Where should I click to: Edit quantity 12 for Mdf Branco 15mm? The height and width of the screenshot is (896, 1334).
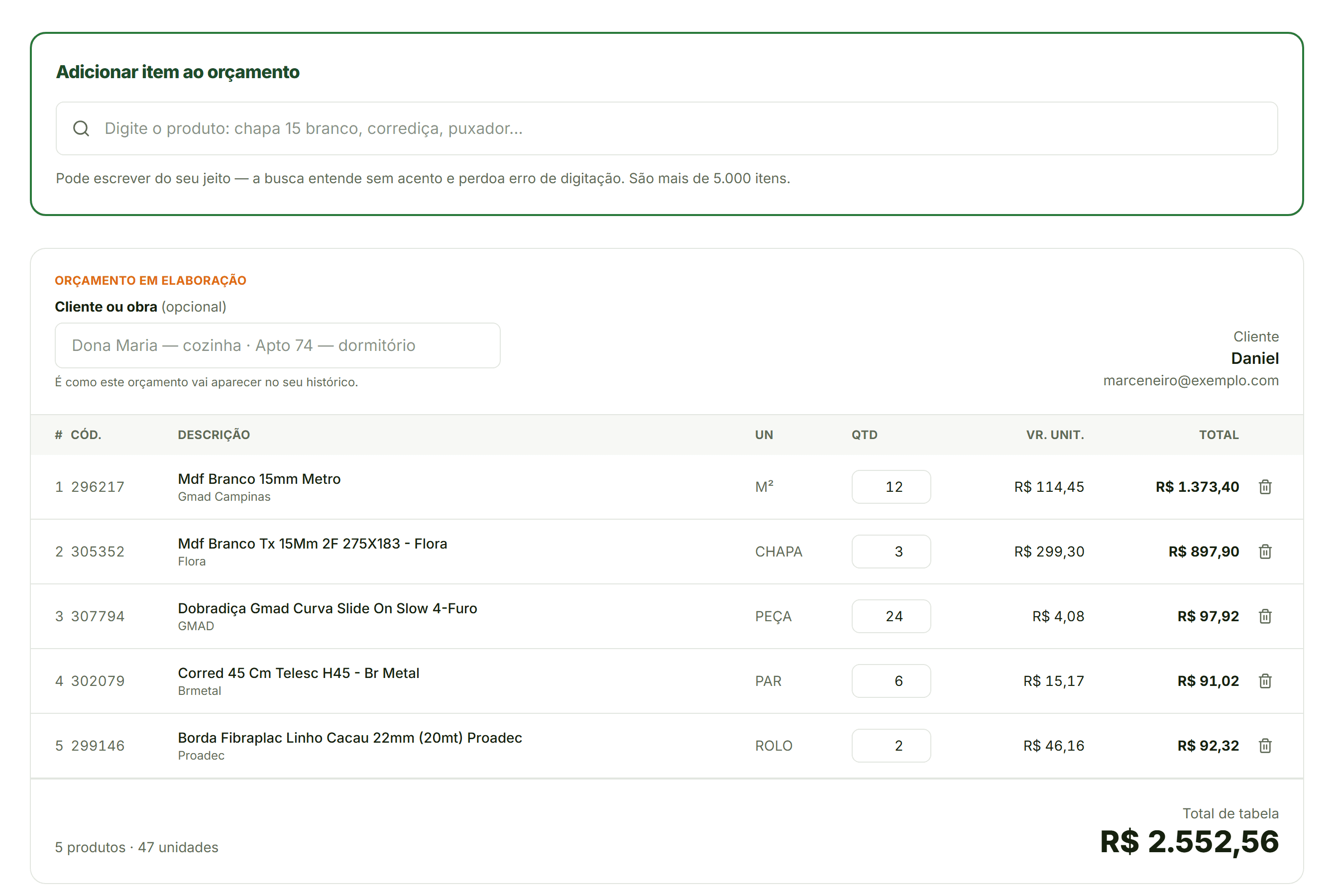click(890, 487)
